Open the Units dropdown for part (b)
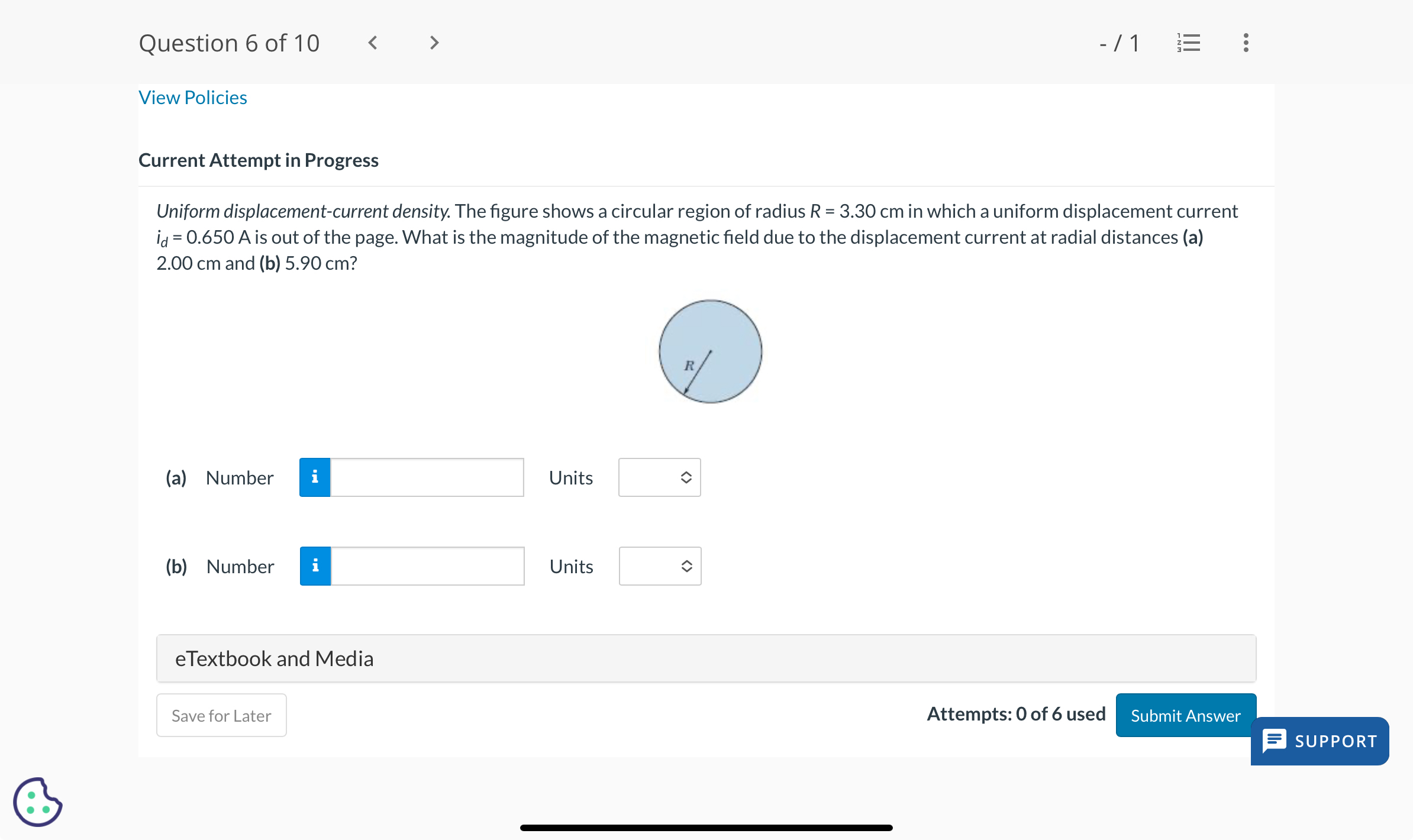1413x840 pixels. (x=659, y=566)
